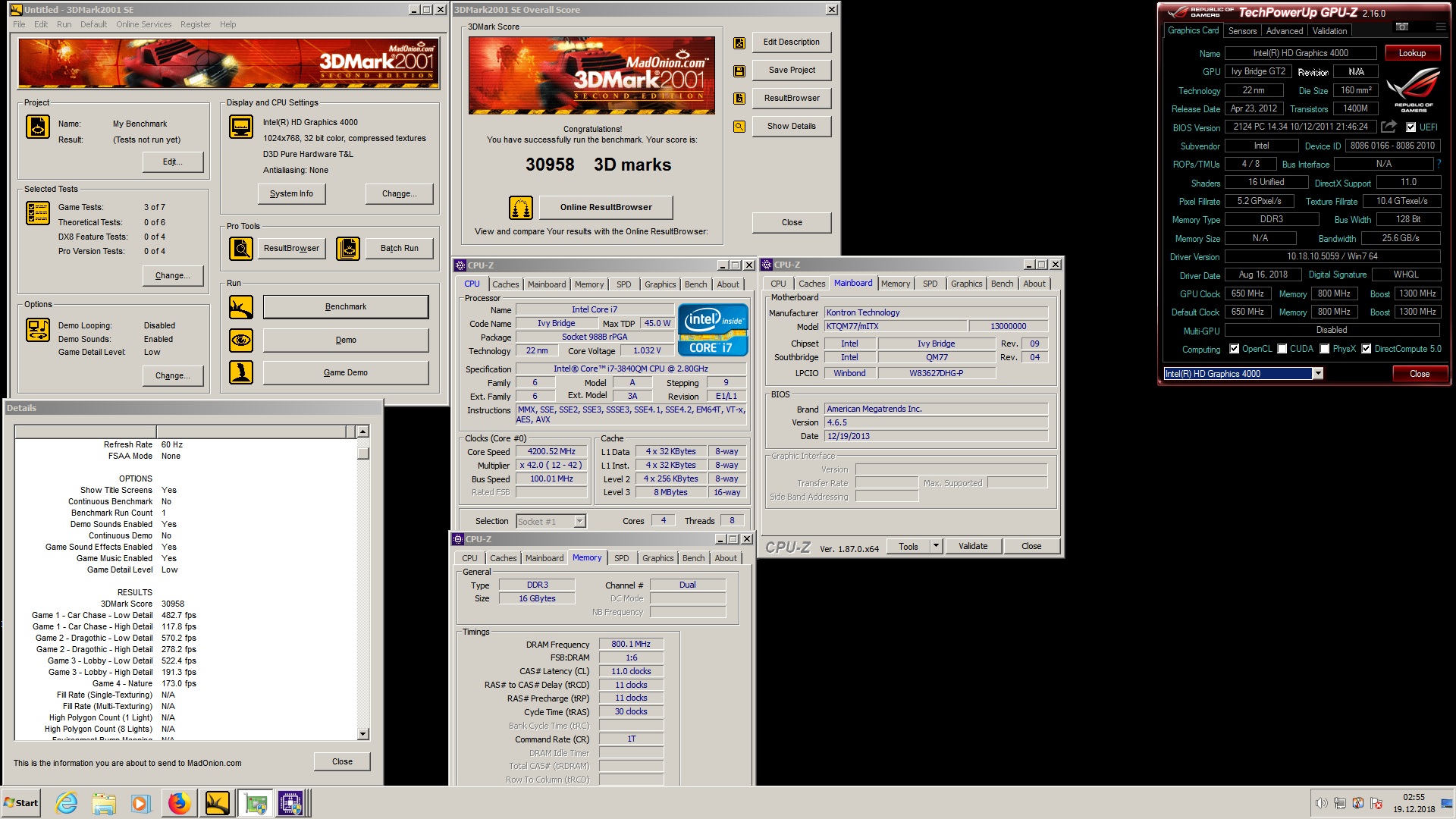Toggle the DirectCompute 5.0 checkbox
This screenshot has height=819, width=1456.
coord(1366,349)
